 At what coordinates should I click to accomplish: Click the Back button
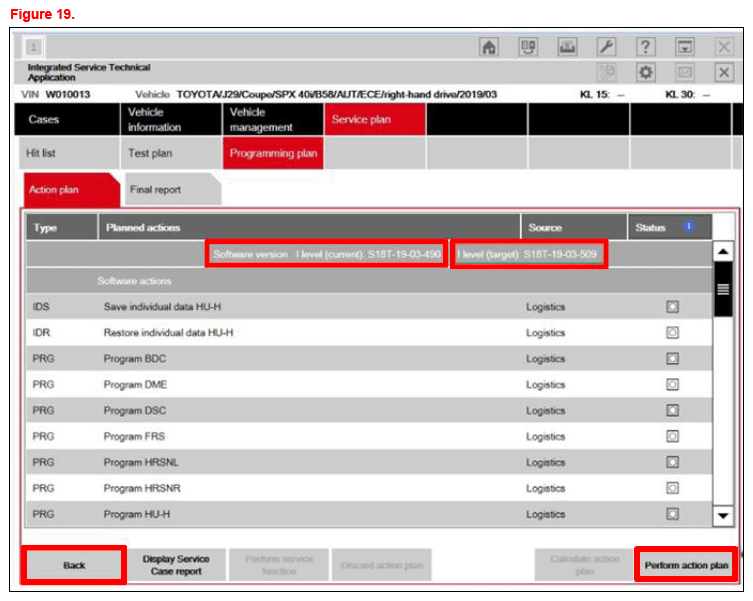pyautogui.click(x=74, y=565)
